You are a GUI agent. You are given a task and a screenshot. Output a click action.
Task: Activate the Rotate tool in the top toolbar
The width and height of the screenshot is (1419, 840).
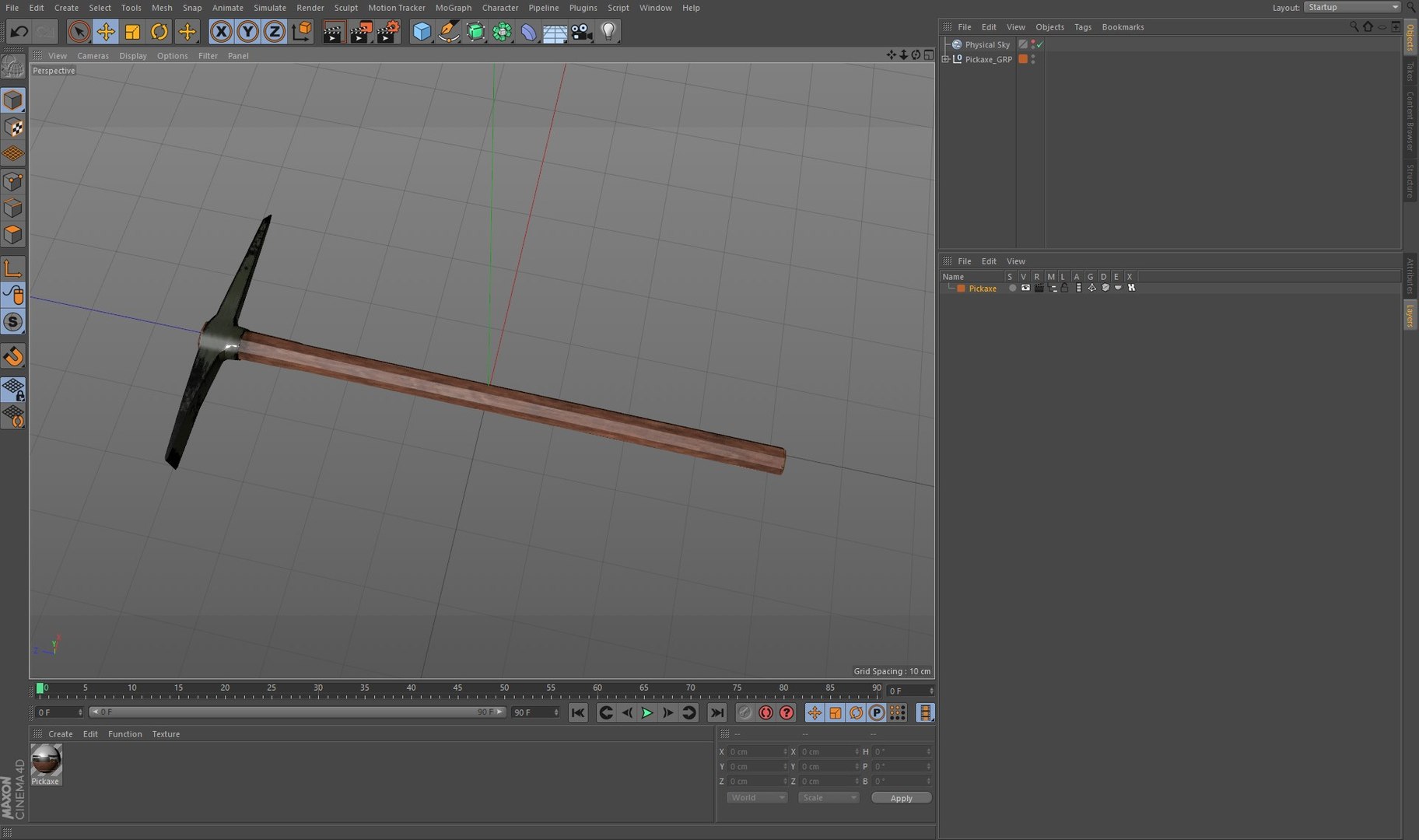coord(159,32)
